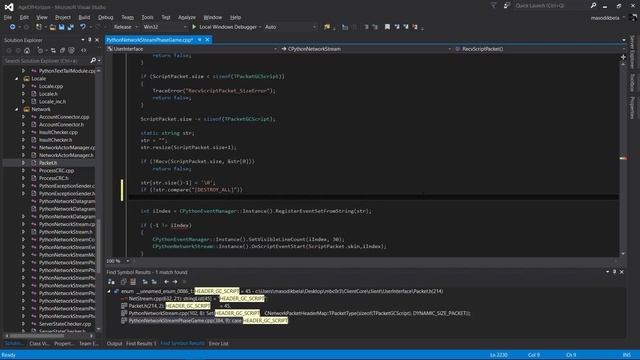
Task: Collapse the enum result node in Find Symbol Results
Action: click(109, 291)
